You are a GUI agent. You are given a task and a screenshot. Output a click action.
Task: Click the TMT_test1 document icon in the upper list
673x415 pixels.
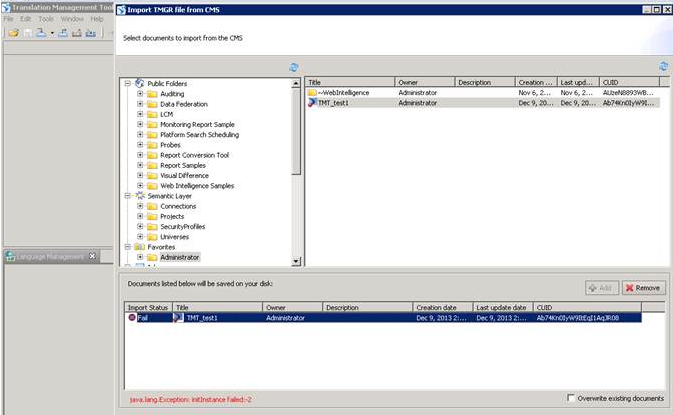coord(312,103)
